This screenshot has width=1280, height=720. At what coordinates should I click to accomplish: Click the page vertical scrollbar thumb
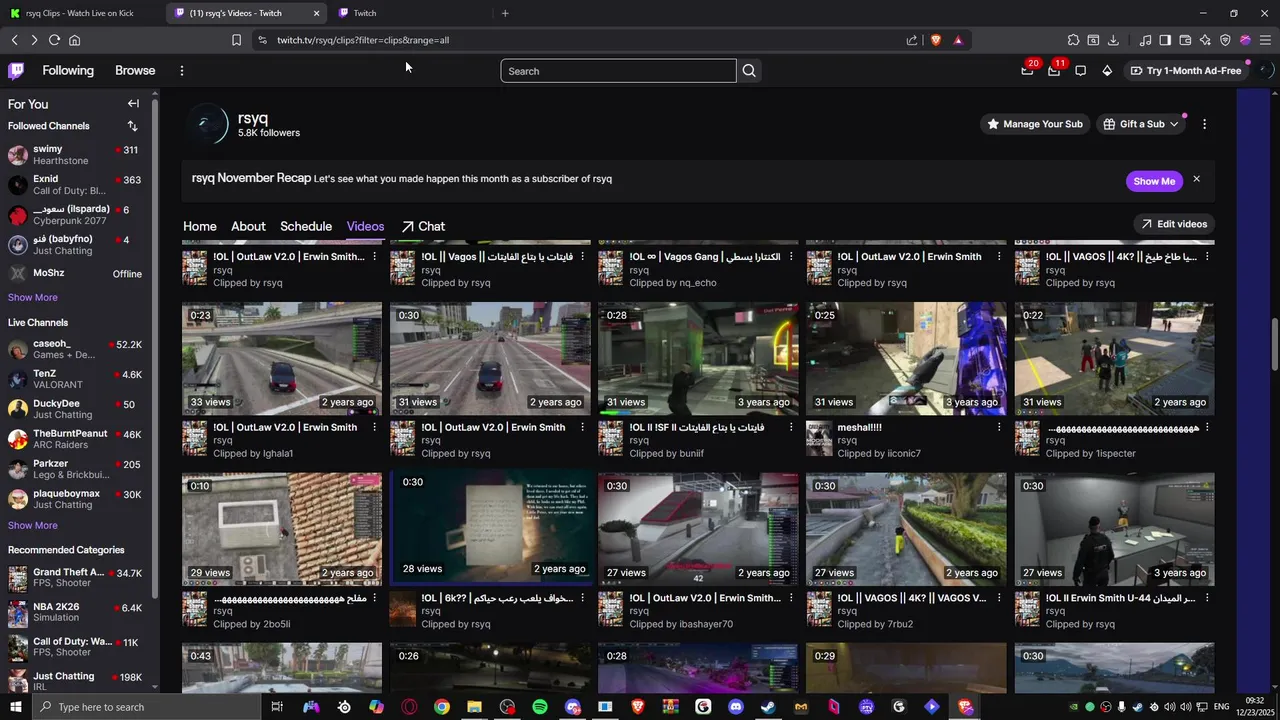(x=1274, y=344)
